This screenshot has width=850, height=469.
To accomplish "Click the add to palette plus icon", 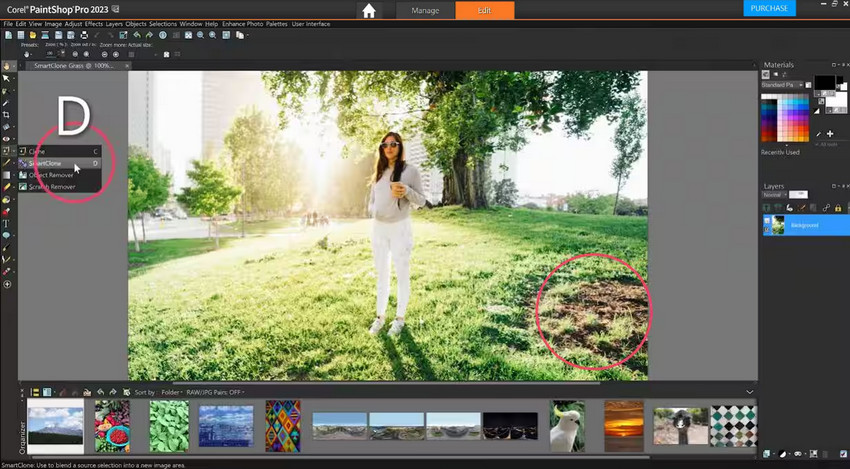I will 829,134.
